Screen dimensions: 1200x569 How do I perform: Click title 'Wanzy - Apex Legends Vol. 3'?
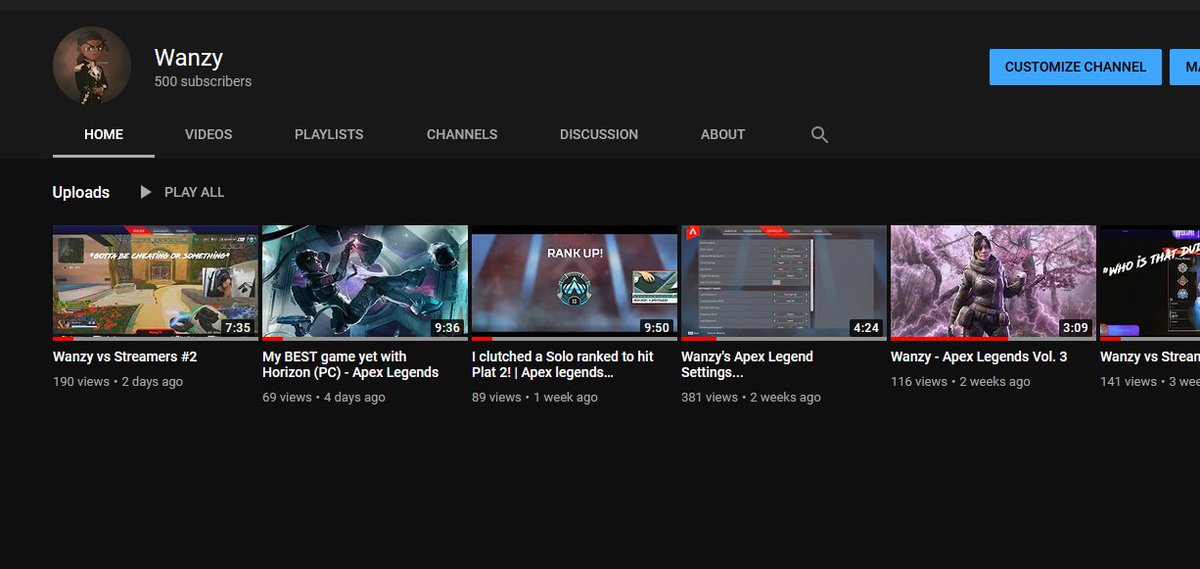[979, 357]
